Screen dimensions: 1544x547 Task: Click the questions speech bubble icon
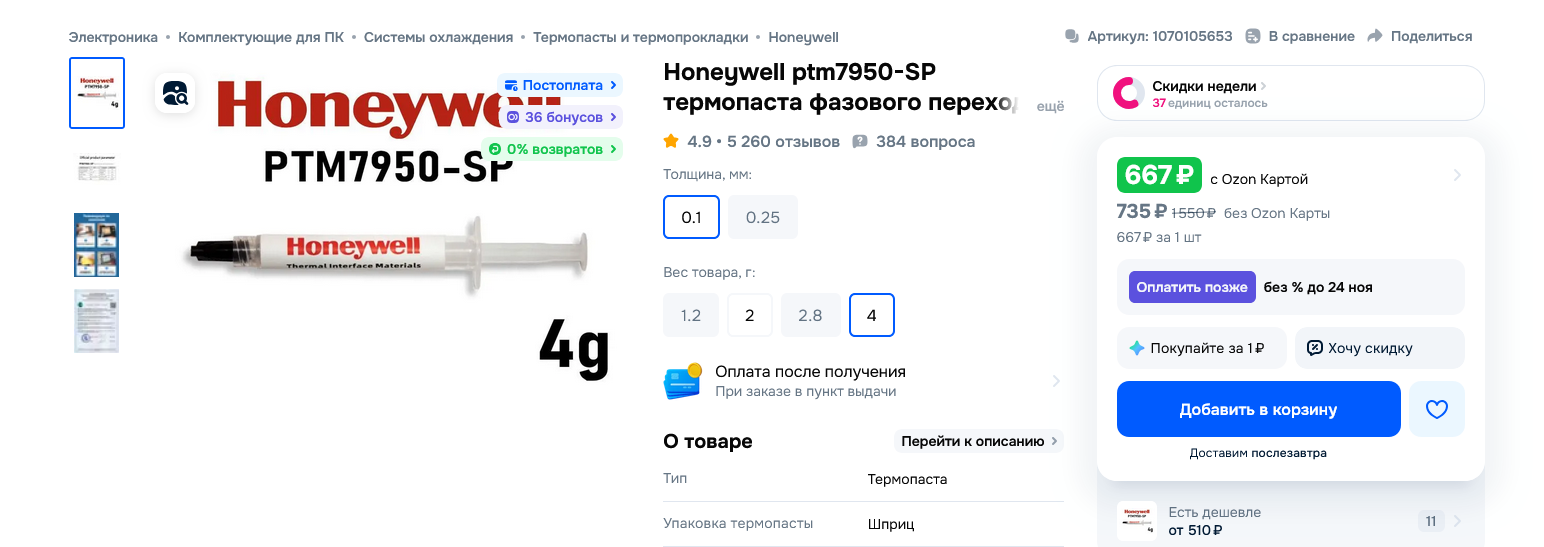coord(859,141)
